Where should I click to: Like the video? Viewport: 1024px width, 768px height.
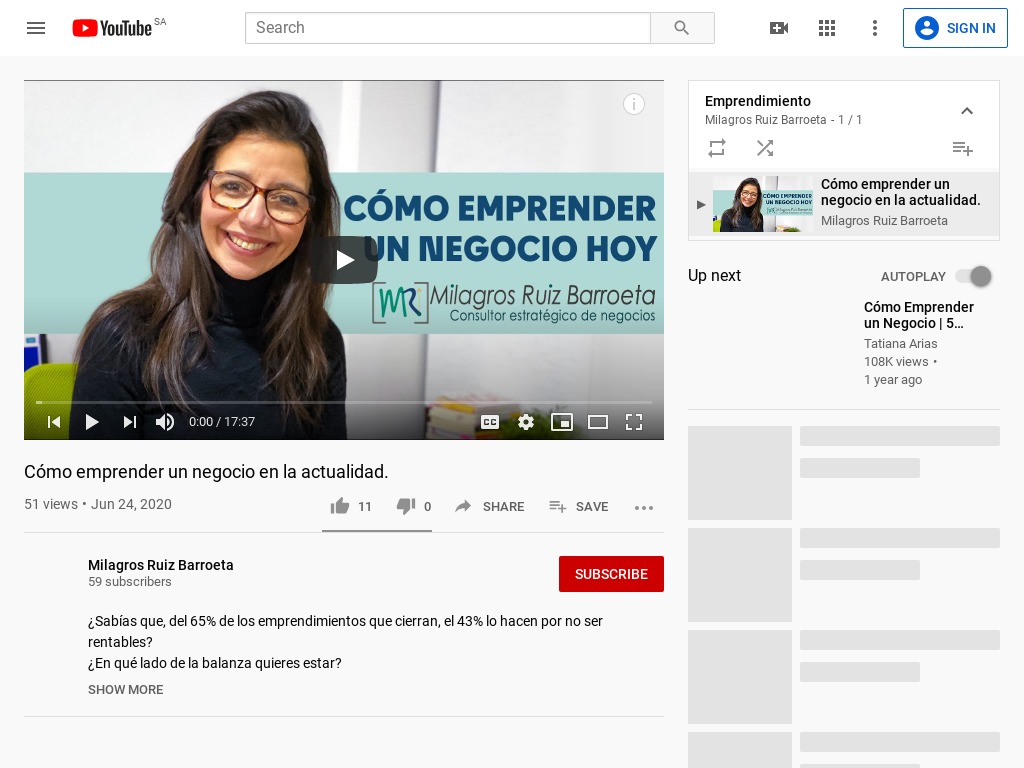pyautogui.click(x=340, y=506)
